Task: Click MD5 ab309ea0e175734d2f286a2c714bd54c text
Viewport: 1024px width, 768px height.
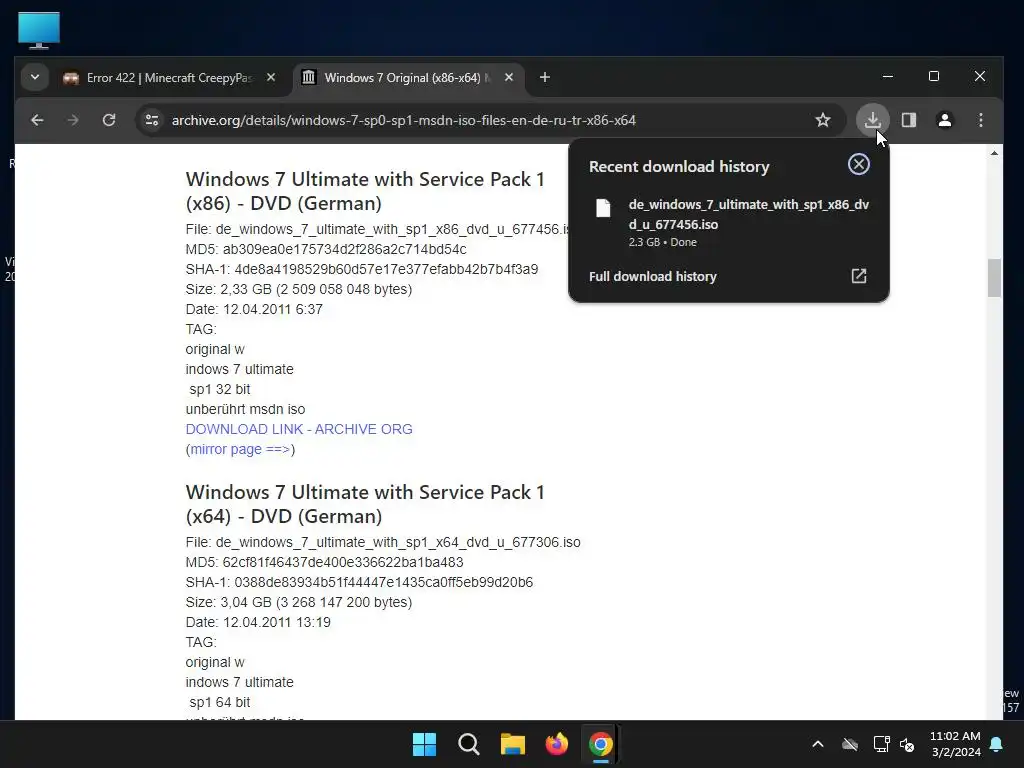Action: point(326,249)
